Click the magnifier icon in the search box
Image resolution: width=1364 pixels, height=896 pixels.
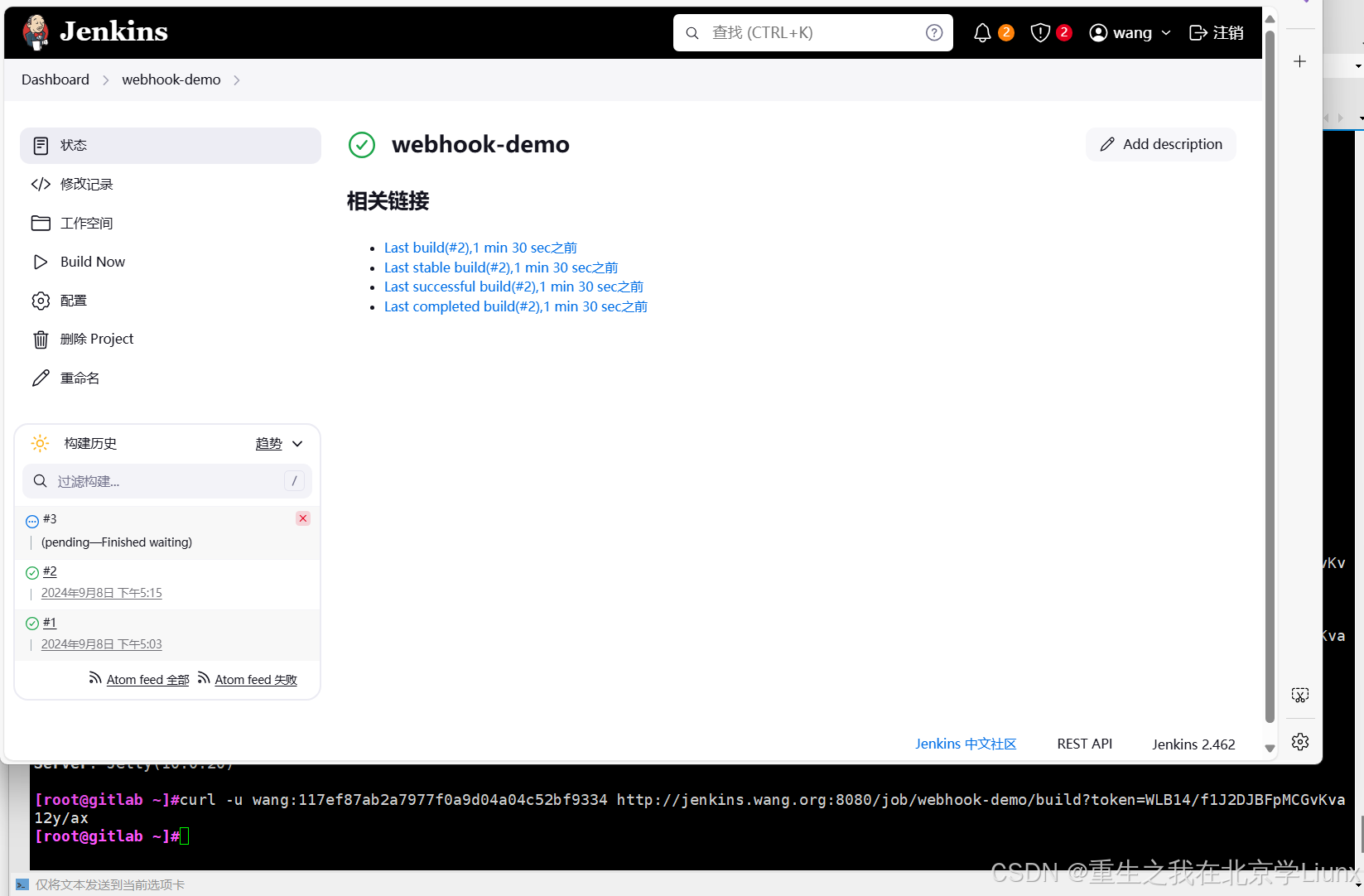click(x=692, y=33)
